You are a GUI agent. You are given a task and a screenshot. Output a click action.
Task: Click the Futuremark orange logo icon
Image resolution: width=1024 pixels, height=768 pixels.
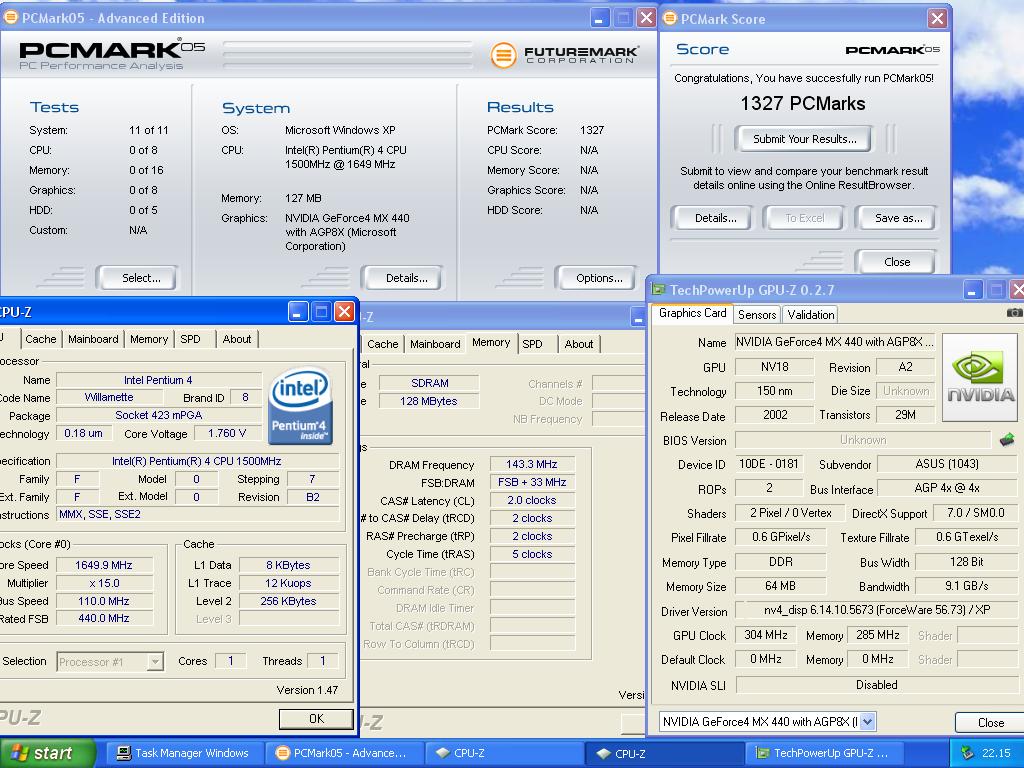(x=504, y=55)
